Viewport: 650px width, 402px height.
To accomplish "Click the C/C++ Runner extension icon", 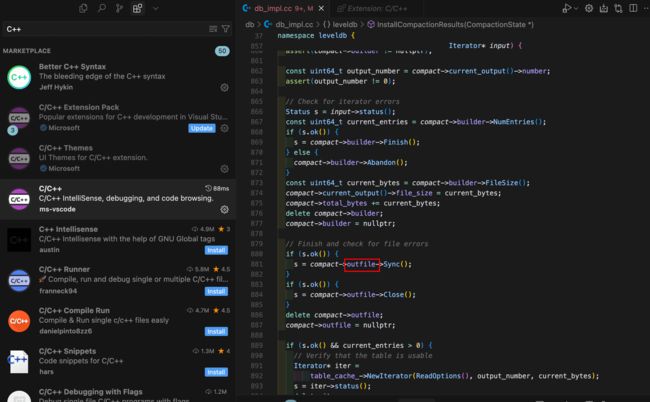I will [19, 281].
